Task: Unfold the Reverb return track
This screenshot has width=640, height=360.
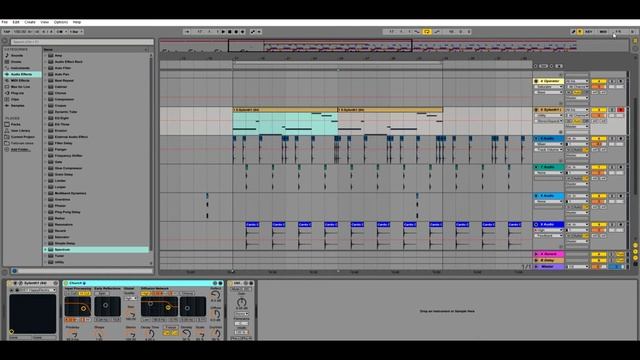Action: 536,254
